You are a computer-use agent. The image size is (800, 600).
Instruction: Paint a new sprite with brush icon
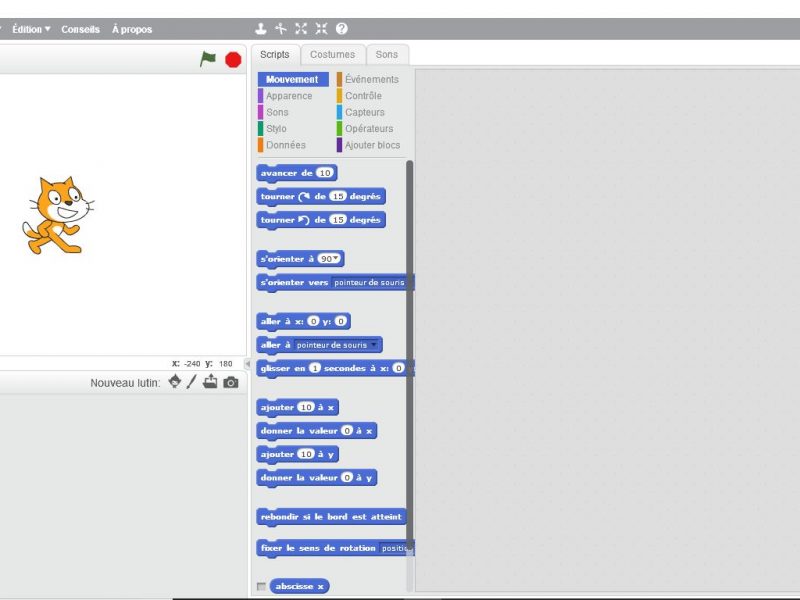(191, 382)
